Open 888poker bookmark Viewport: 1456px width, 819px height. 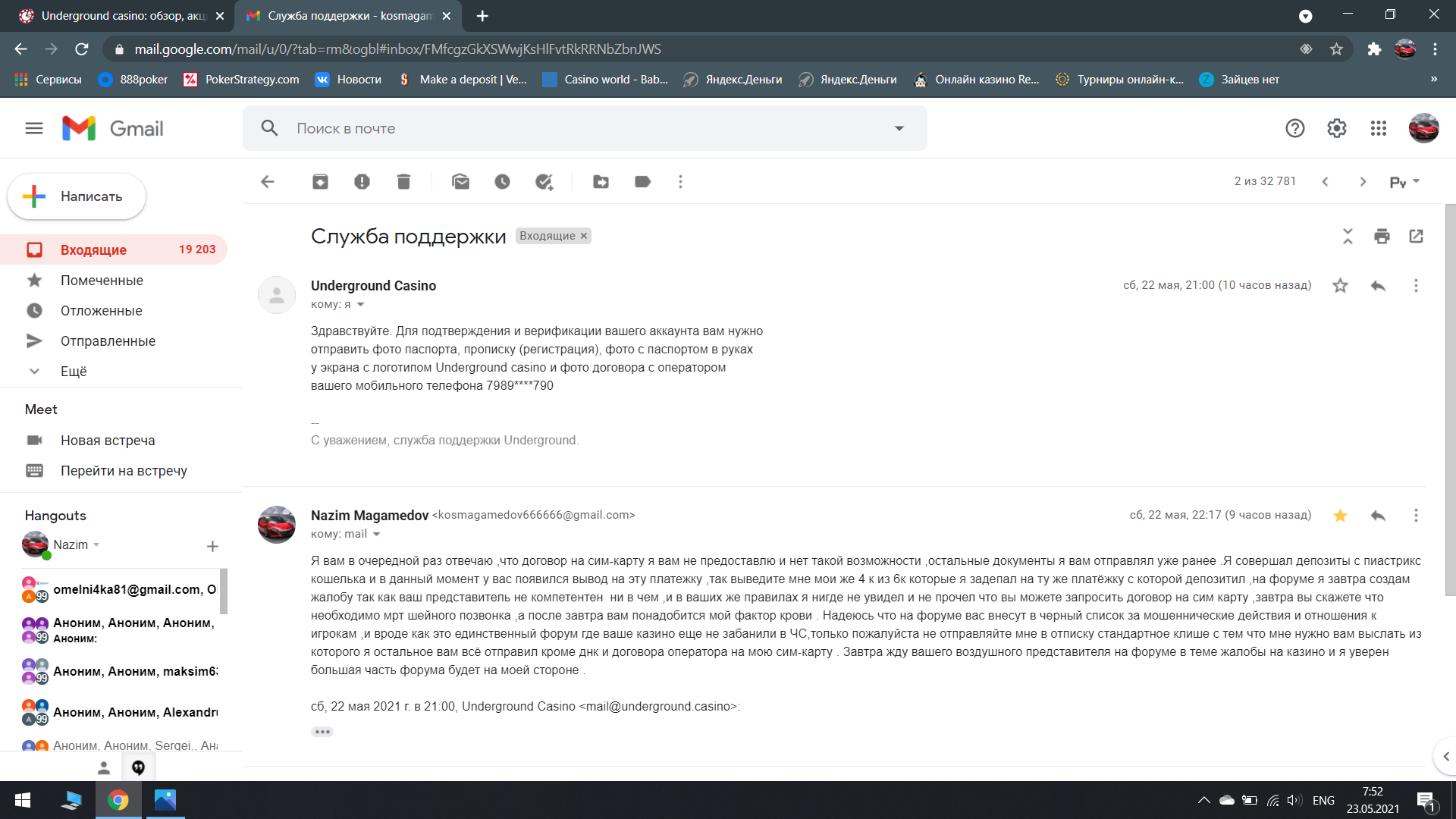tap(133, 79)
